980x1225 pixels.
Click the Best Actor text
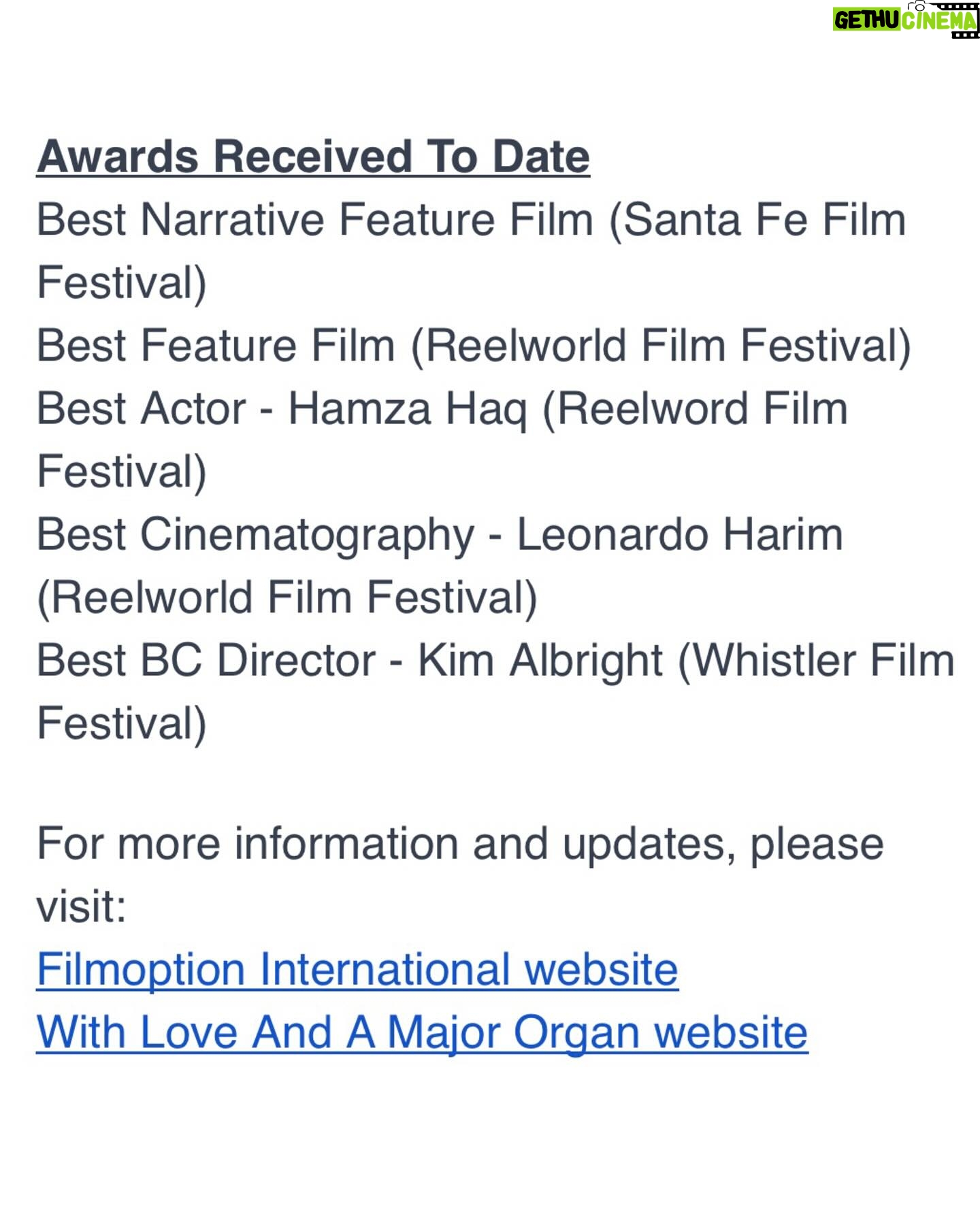point(141,408)
